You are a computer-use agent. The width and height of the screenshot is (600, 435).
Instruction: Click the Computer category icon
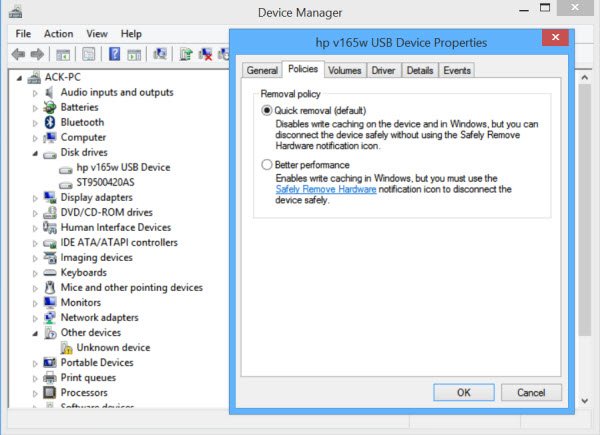(x=50, y=137)
